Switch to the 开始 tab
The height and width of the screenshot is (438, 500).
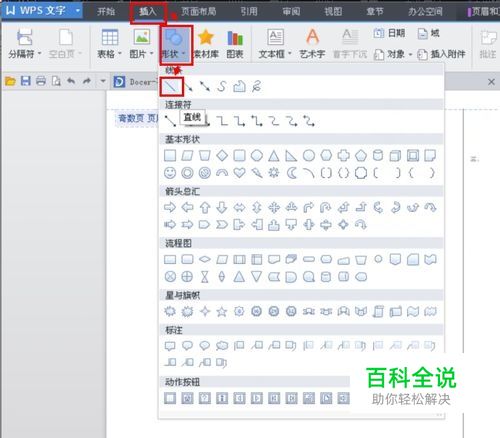pos(106,11)
